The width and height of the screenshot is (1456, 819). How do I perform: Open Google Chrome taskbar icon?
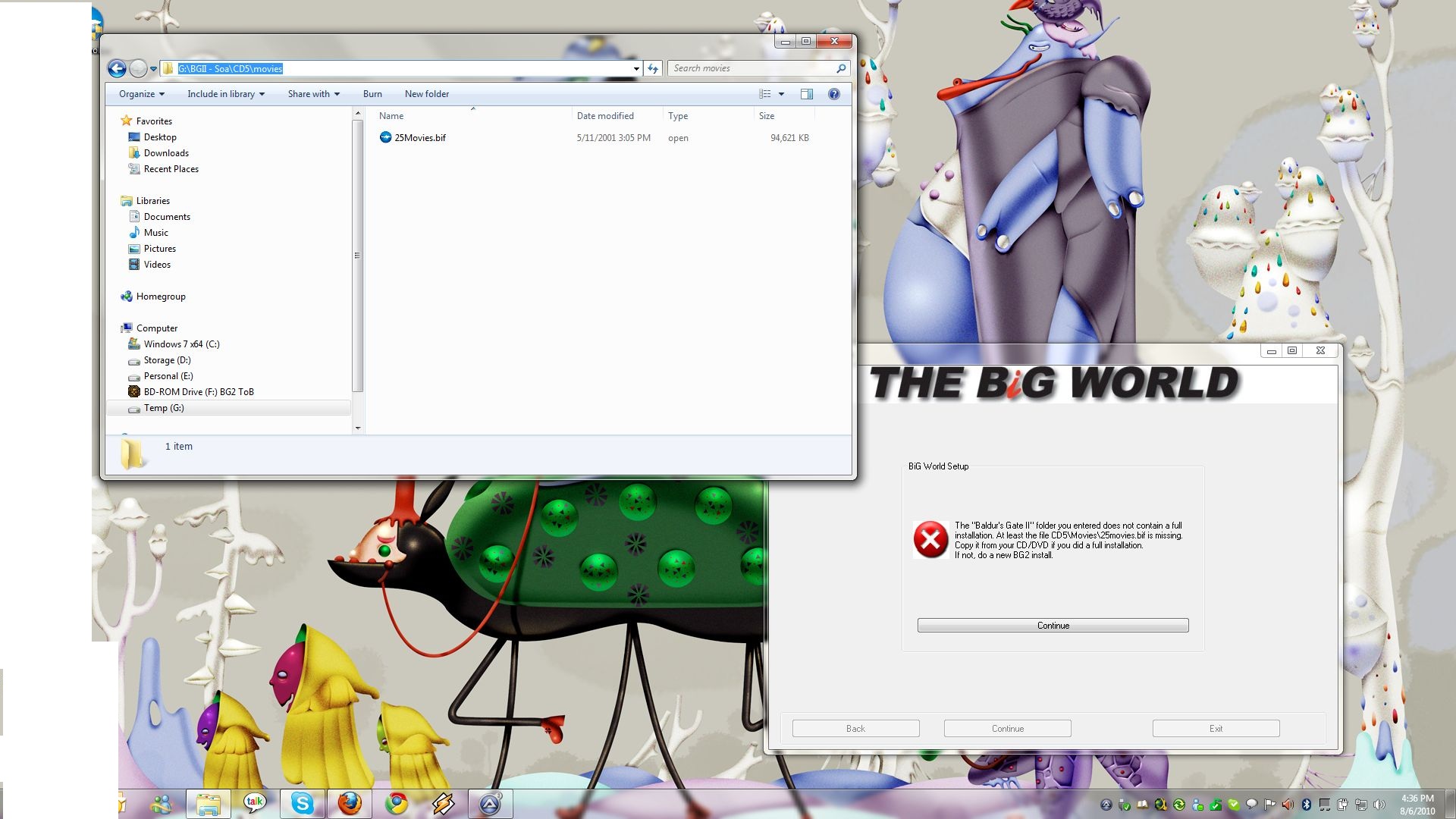(396, 804)
